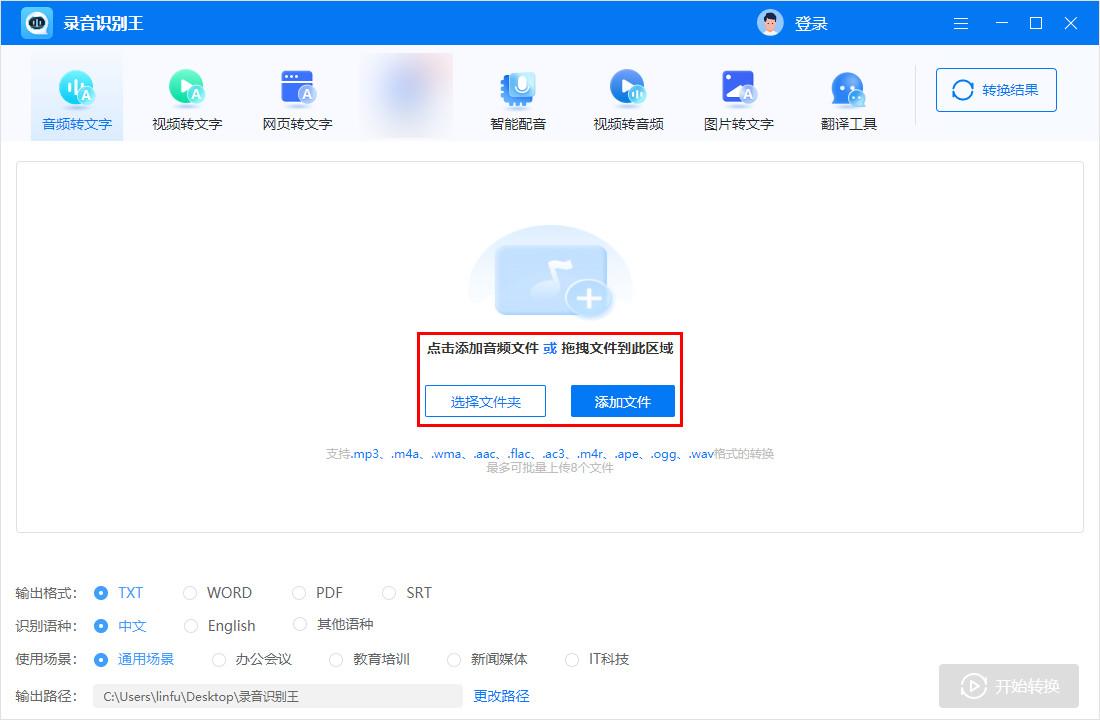Open the 网页转文字 web-to-text feature
Image resolution: width=1100 pixels, height=720 pixels.
[296, 95]
